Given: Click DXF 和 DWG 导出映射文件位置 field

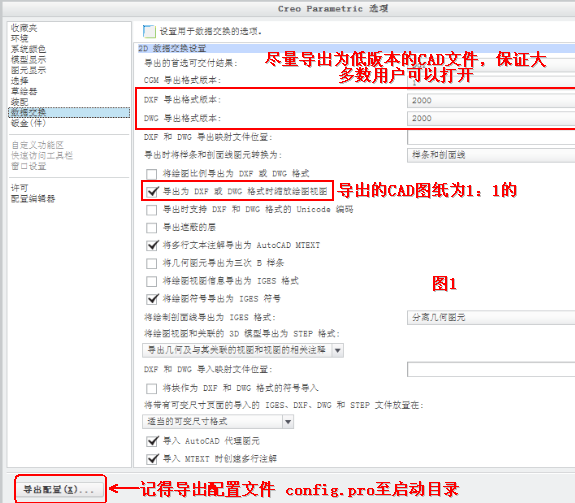Looking at the screenshot, I should point(491,138).
